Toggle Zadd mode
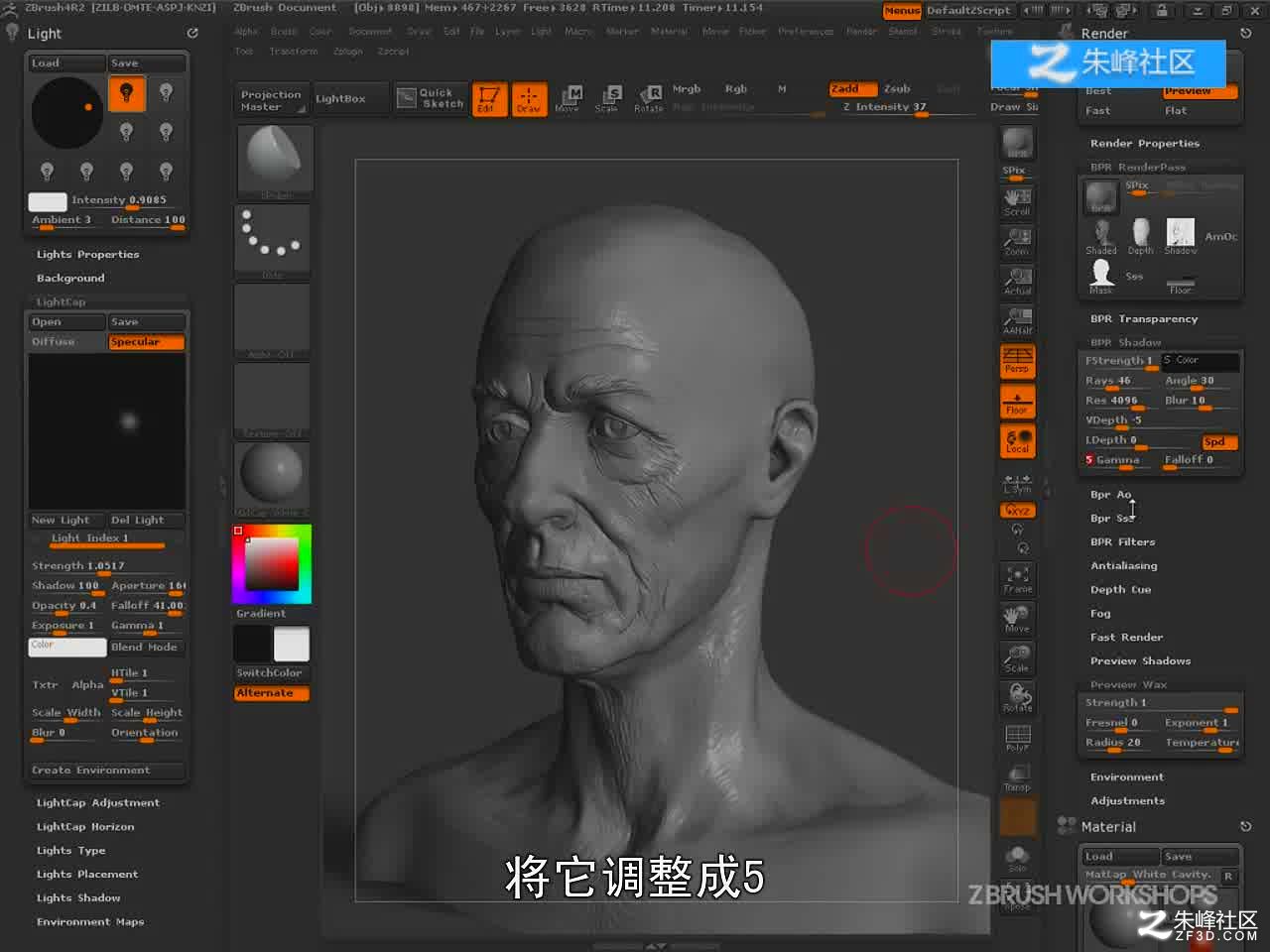Viewport: 1270px width, 952px height. pos(851,89)
